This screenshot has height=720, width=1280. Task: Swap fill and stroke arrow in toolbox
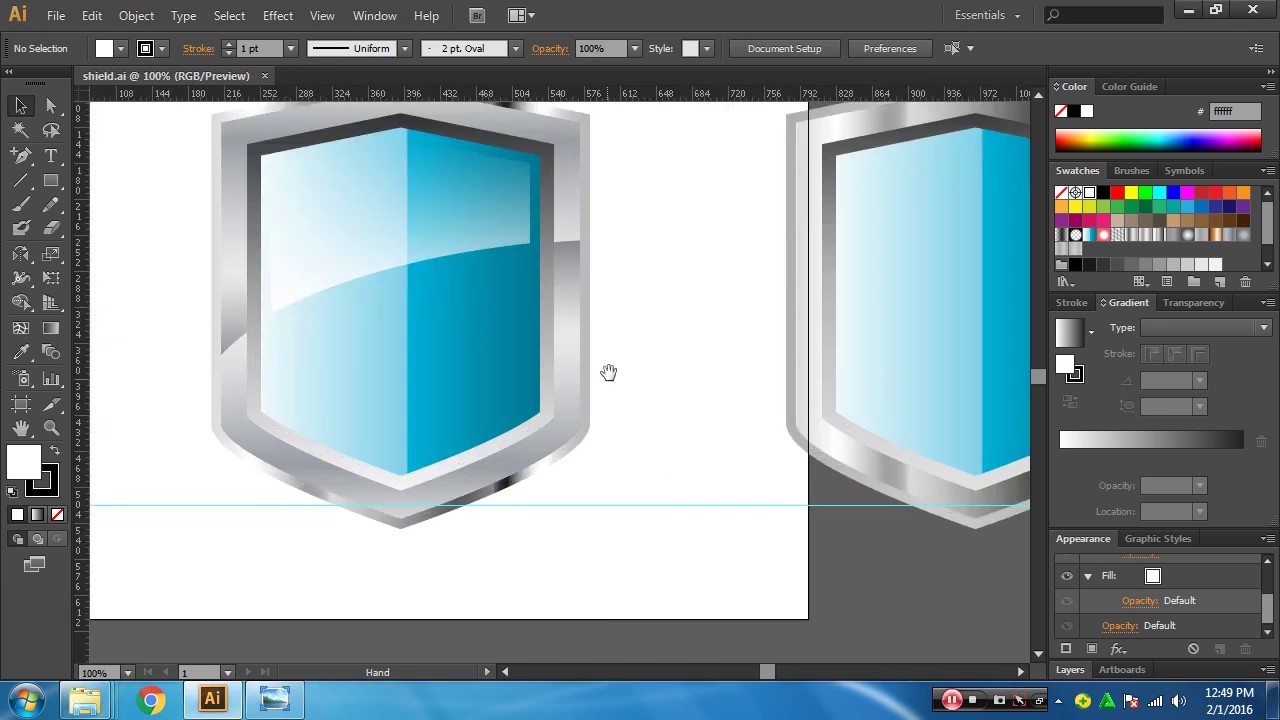point(55,451)
